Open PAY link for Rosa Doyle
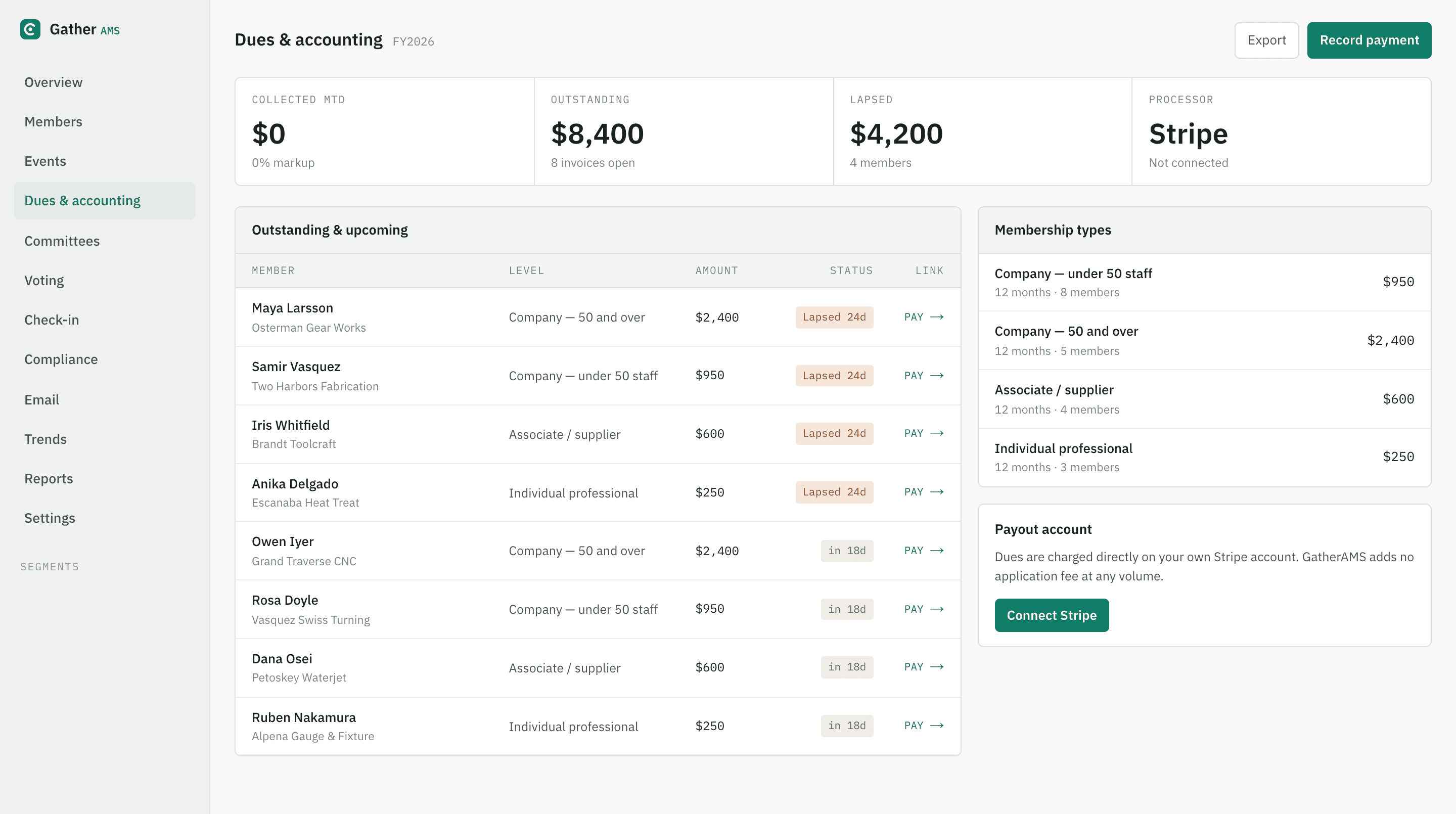 924,609
